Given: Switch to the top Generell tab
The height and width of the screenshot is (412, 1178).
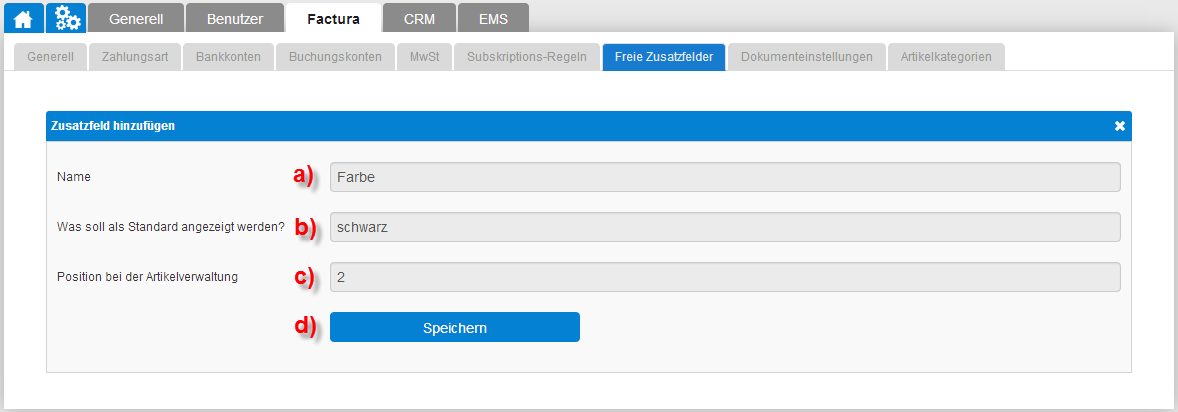Looking at the screenshot, I should [x=136, y=19].
